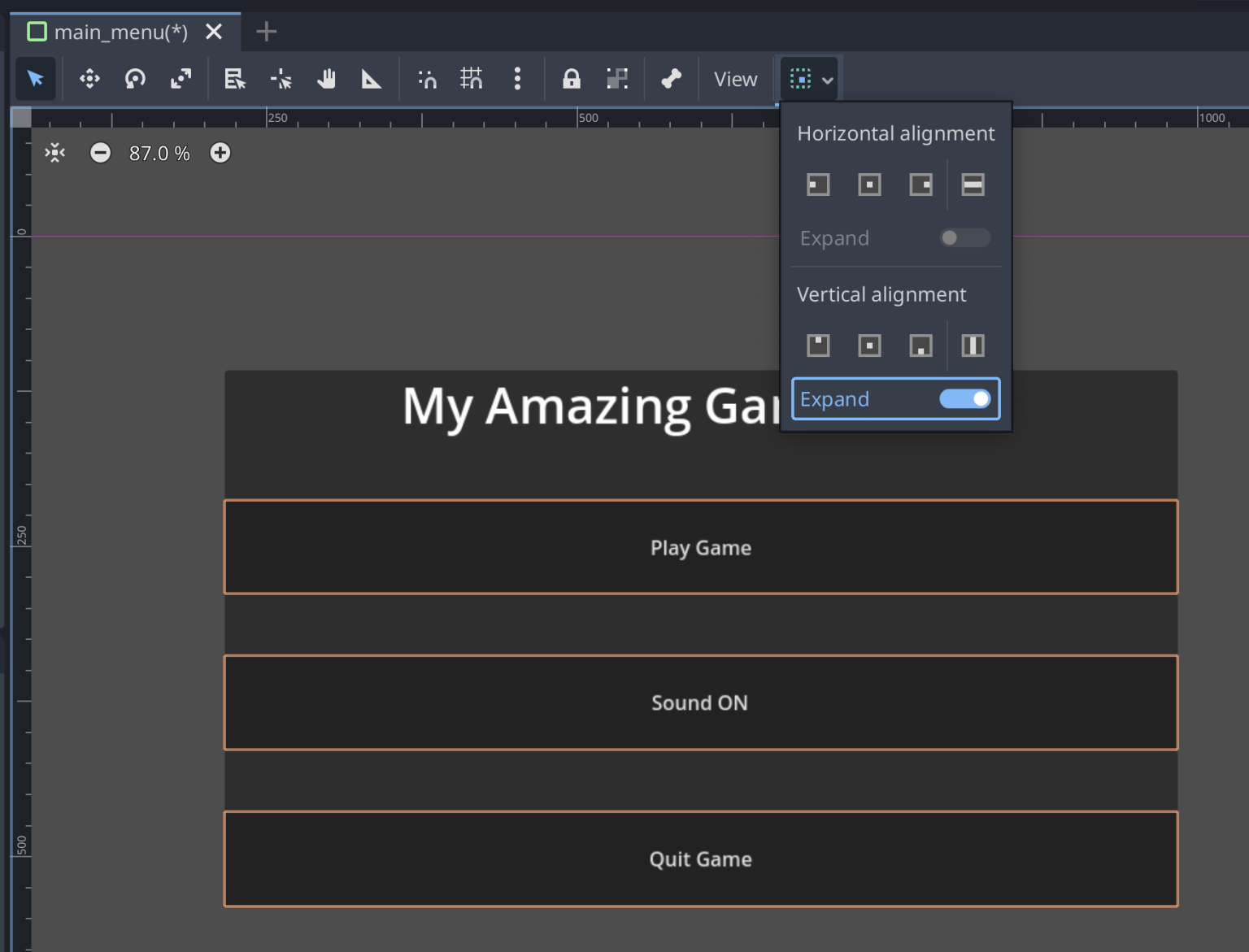The image size is (1249, 952).
Task: Choose the fill vertical alignment option
Action: (x=973, y=345)
